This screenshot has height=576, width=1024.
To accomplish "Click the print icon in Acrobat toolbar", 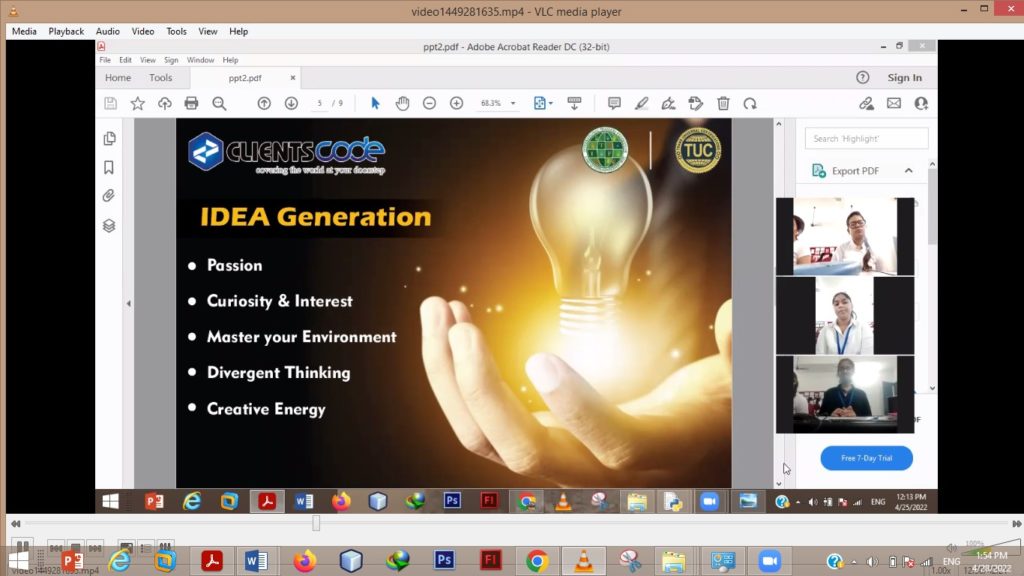I will 192,103.
